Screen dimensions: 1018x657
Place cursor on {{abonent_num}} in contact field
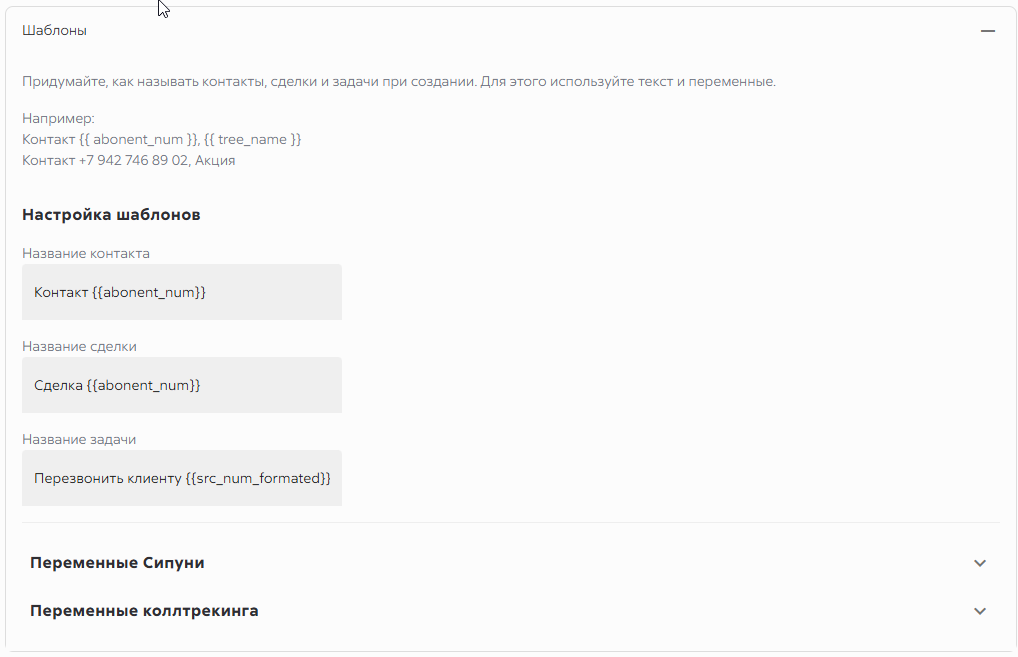click(149, 292)
